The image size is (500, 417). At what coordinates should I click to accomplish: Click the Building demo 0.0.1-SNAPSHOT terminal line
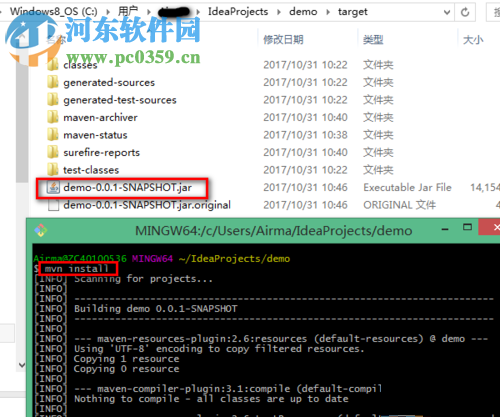pyautogui.click(x=156, y=309)
